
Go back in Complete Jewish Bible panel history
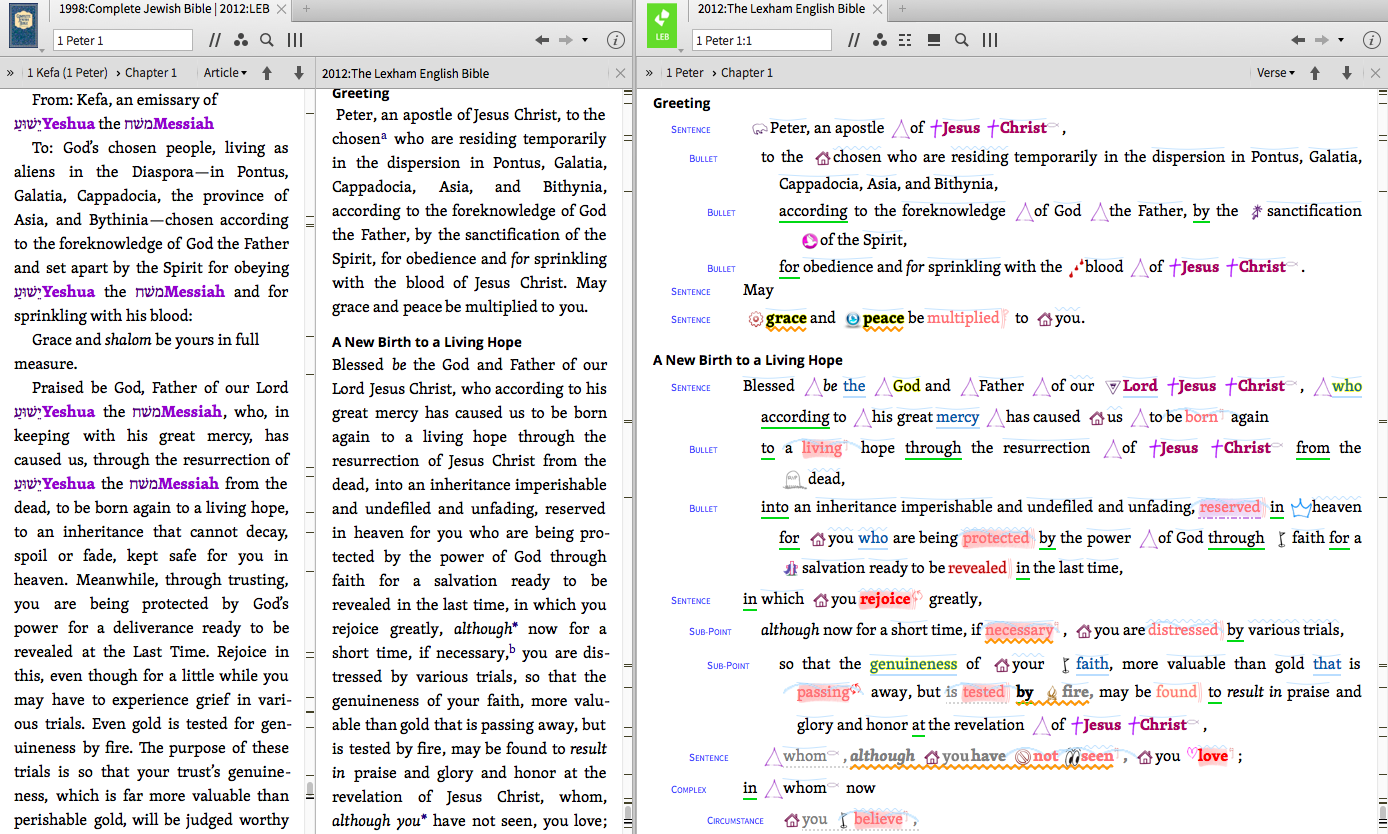click(x=542, y=40)
